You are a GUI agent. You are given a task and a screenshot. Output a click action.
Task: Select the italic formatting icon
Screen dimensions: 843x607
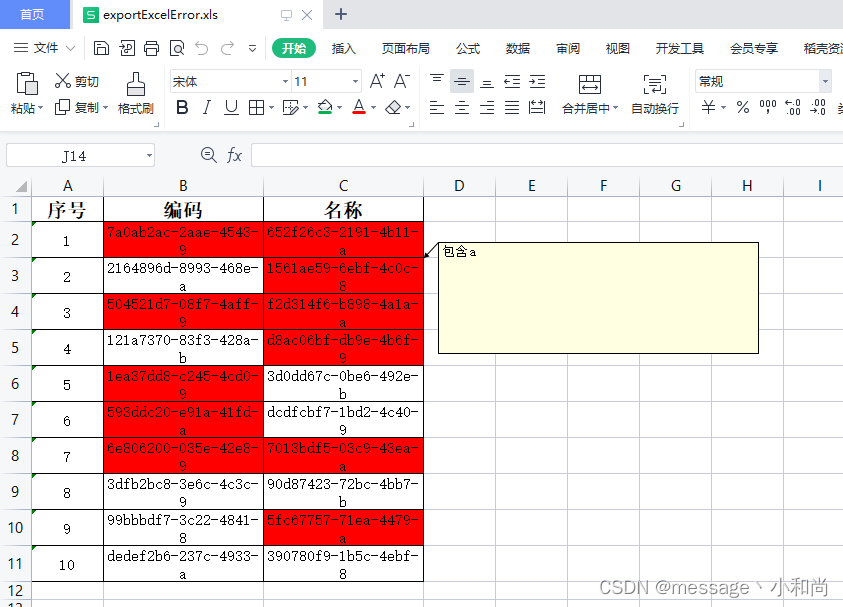tap(205, 108)
